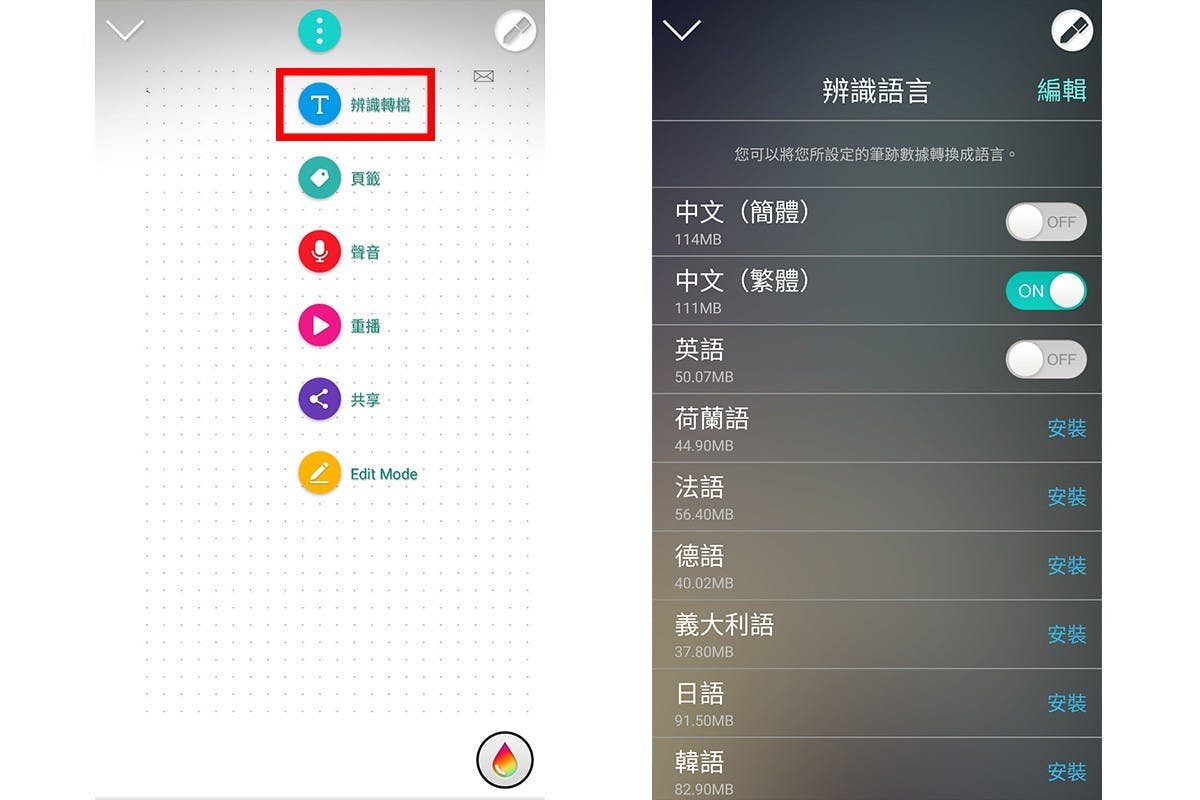Enable the 中文（簡體） toggle switch
The width and height of the screenshot is (1200, 800).
tap(1046, 222)
